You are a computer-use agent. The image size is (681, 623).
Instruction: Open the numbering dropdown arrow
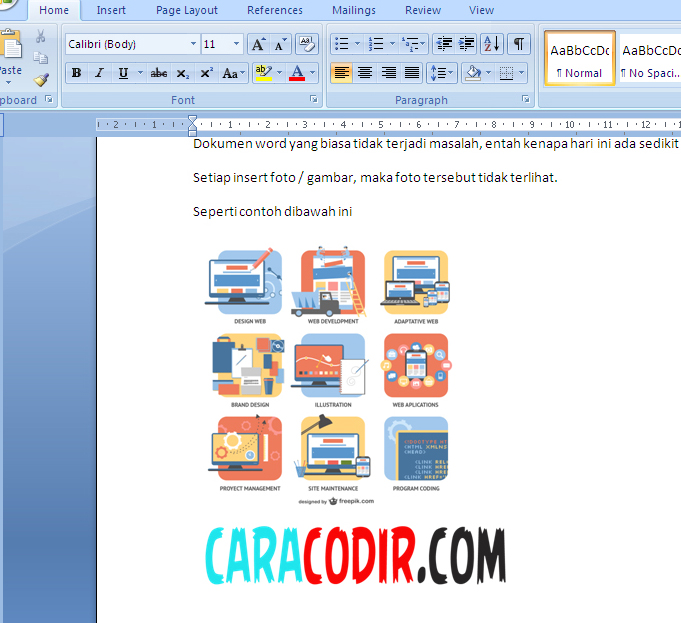pos(392,44)
